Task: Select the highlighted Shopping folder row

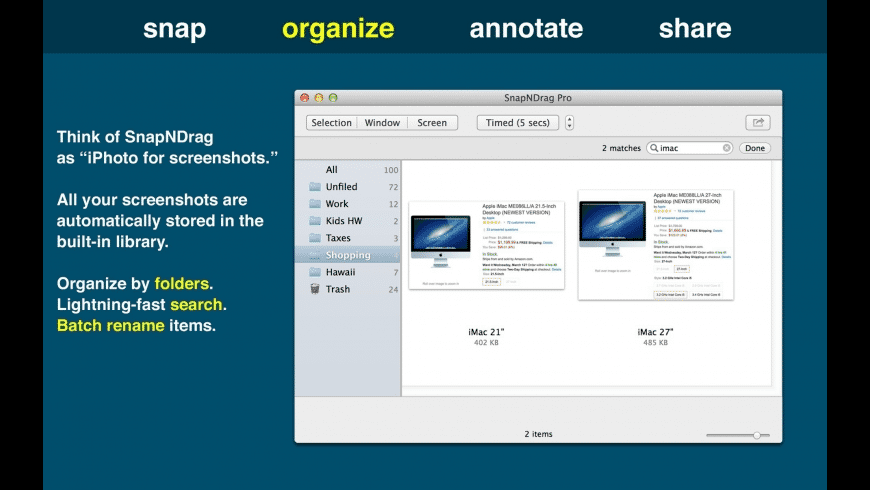Action: point(348,255)
